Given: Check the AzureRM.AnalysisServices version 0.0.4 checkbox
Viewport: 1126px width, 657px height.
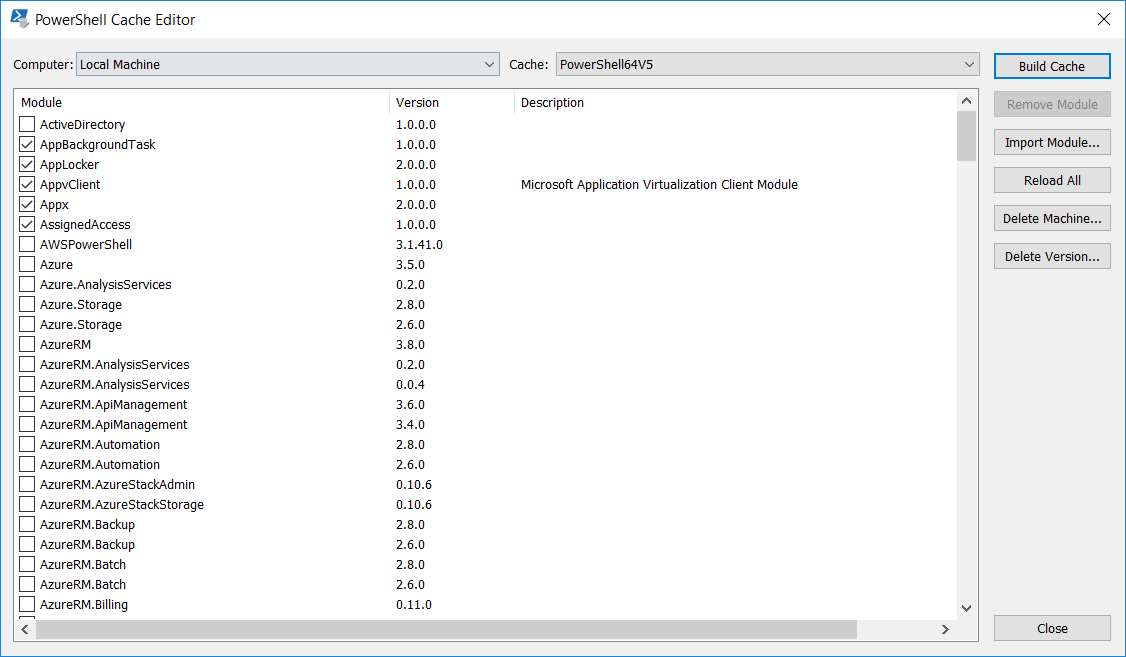Looking at the screenshot, I should coord(27,385).
